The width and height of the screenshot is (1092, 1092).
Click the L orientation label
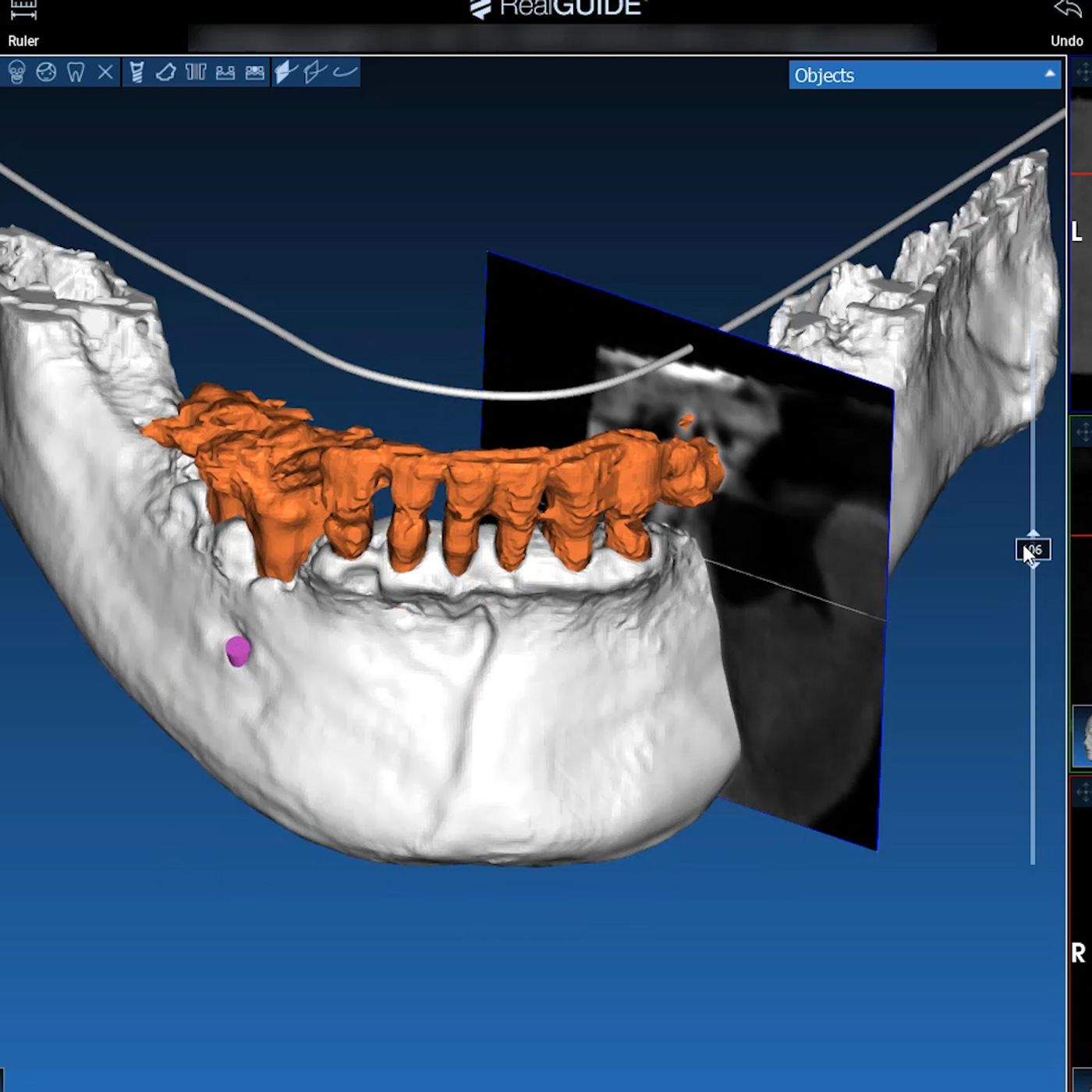pos(1077,232)
